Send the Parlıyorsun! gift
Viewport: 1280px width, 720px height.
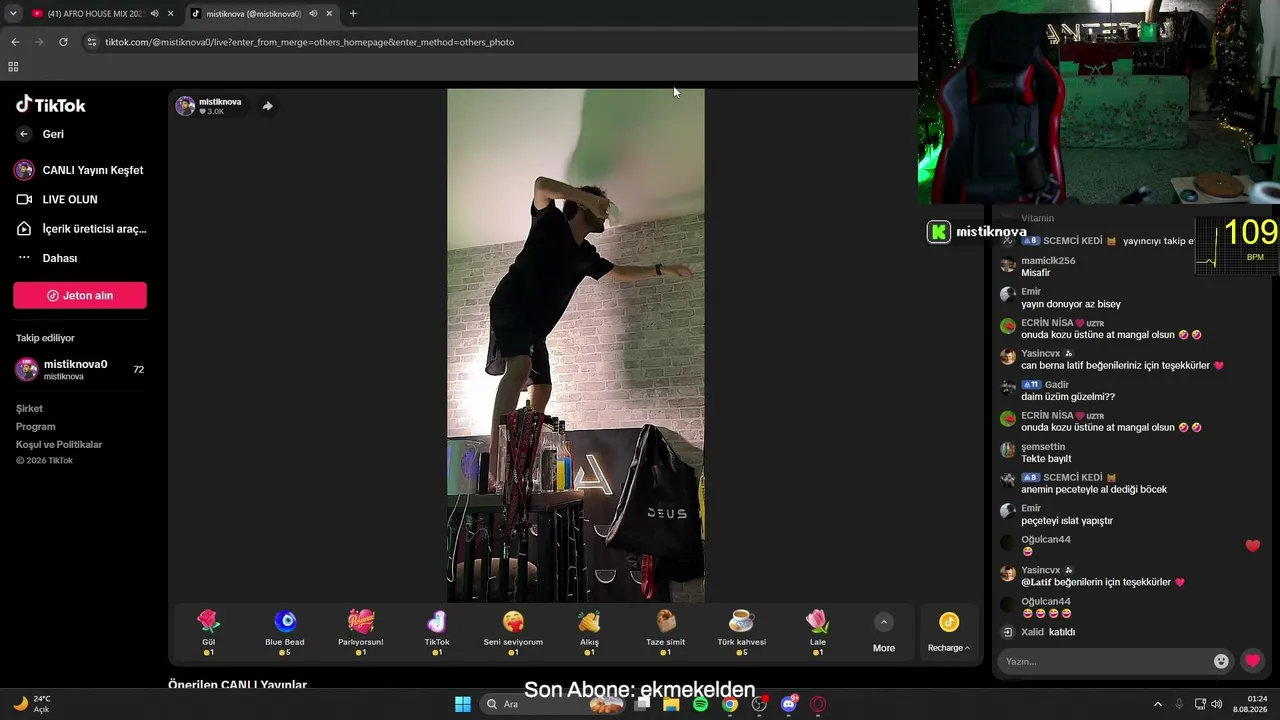(361, 633)
